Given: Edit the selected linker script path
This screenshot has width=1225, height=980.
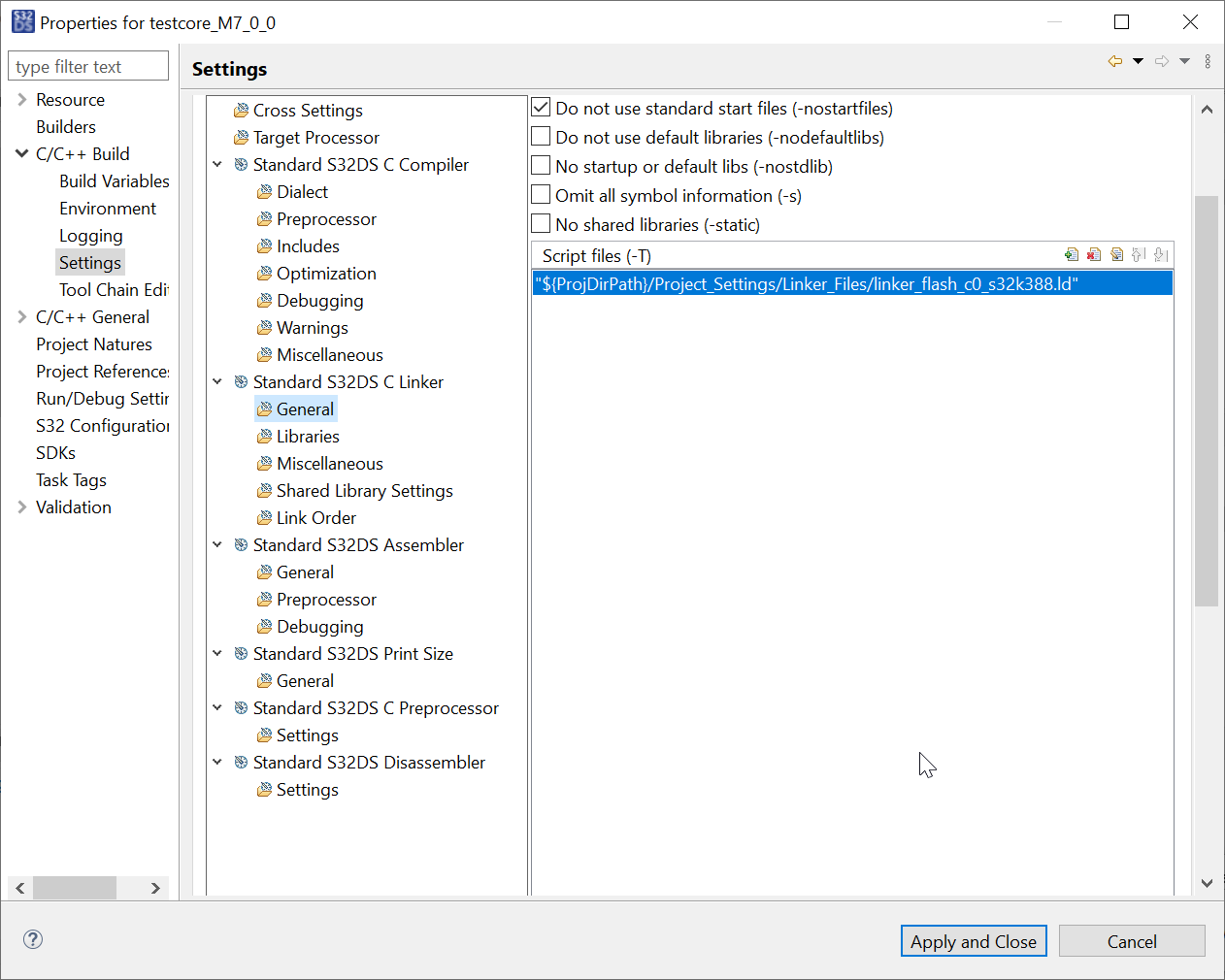Looking at the screenshot, I should (1116, 254).
